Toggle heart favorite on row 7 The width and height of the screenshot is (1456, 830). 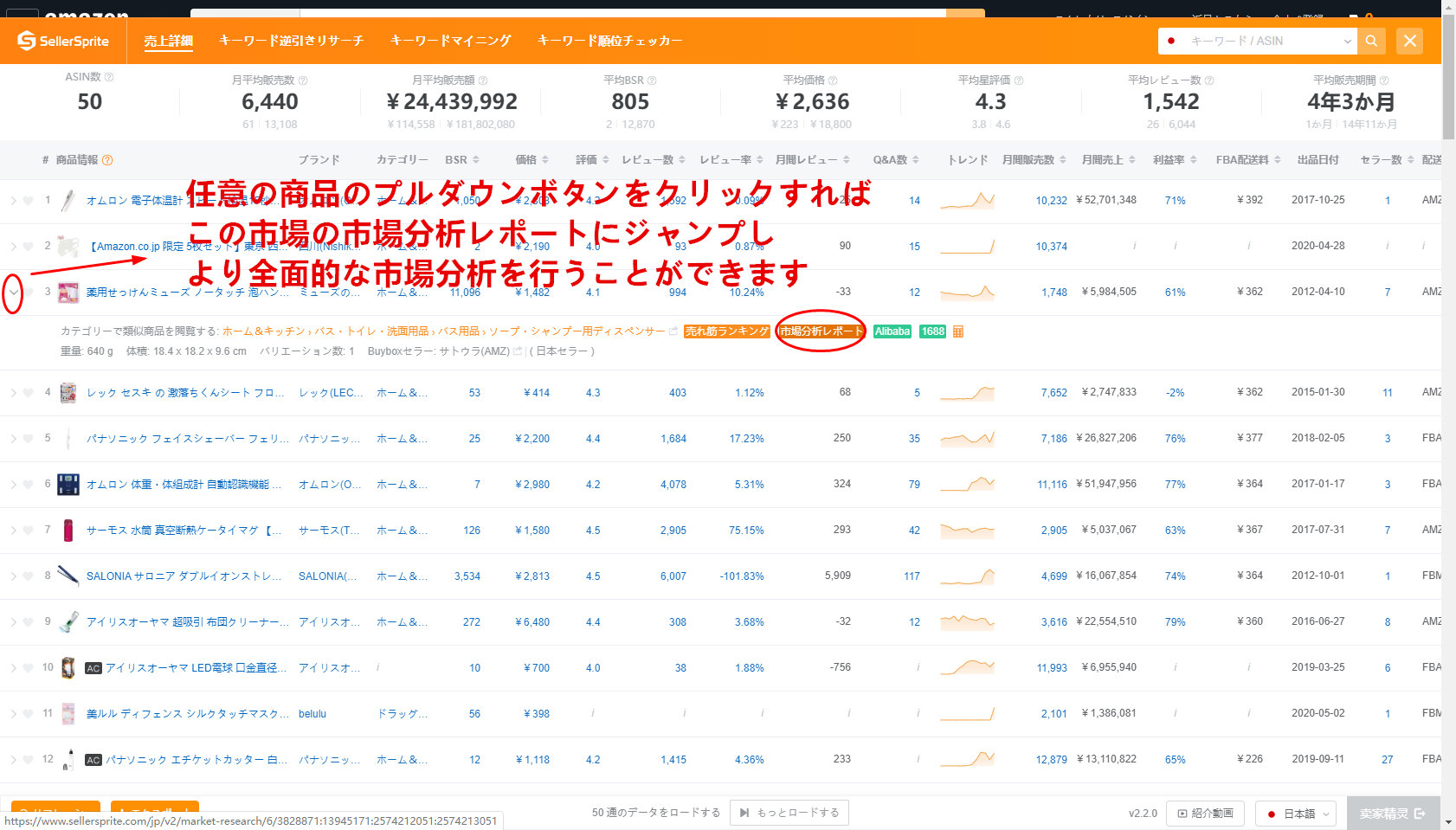(28, 530)
